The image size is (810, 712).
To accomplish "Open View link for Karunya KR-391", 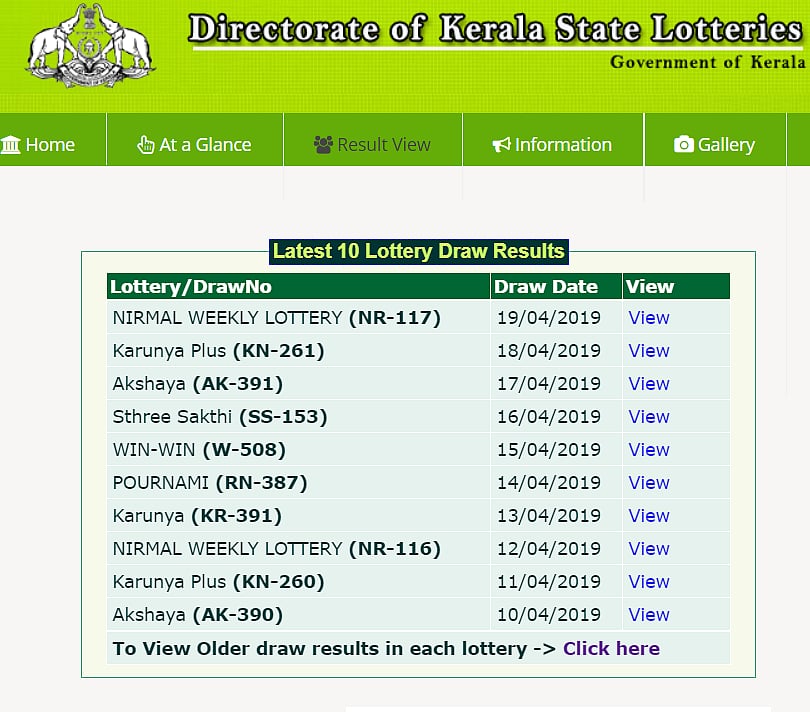I will coord(648,516).
